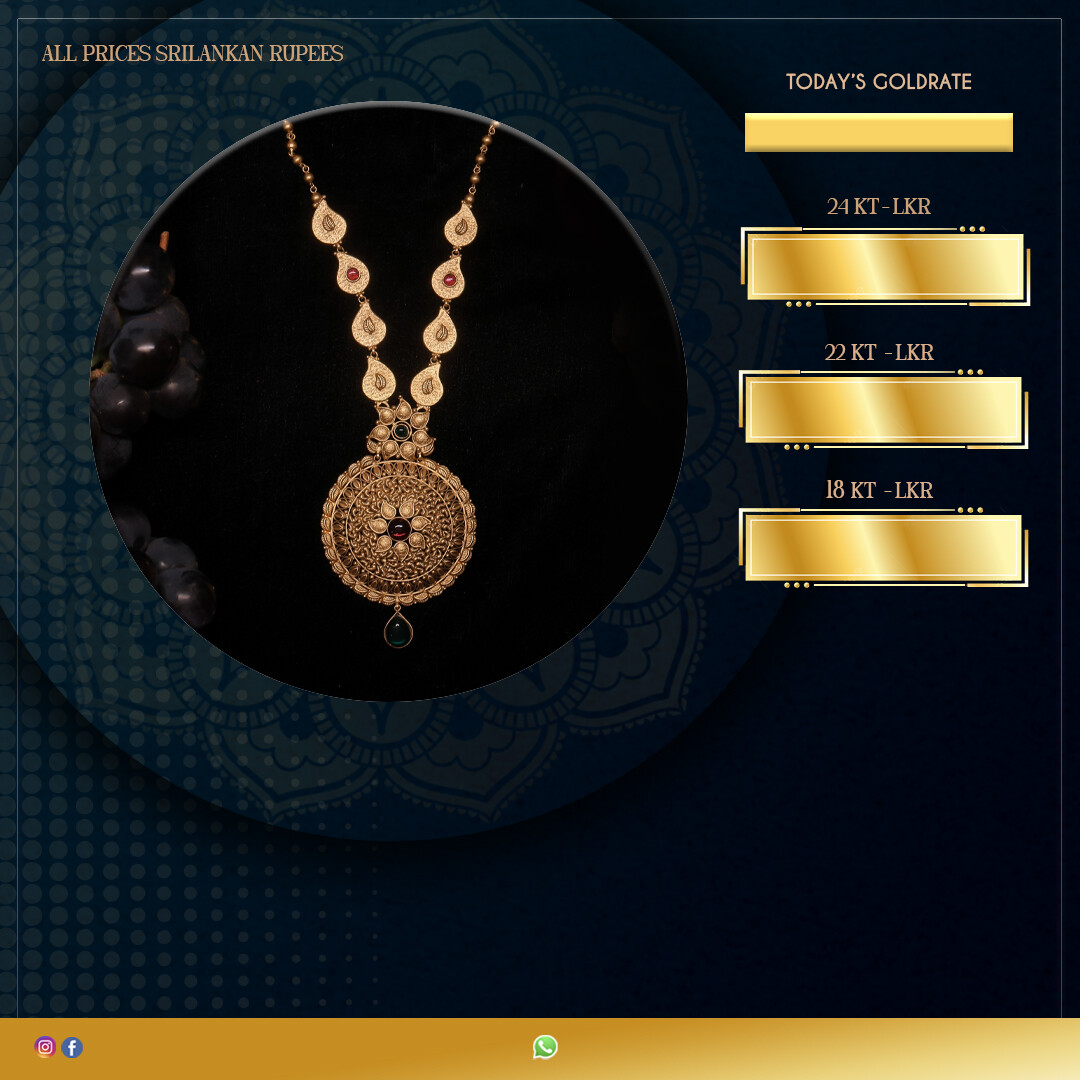Click the 24 KT - LKR gold rate box
This screenshot has height=1080, width=1080.
pyautogui.click(x=885, y=267)
